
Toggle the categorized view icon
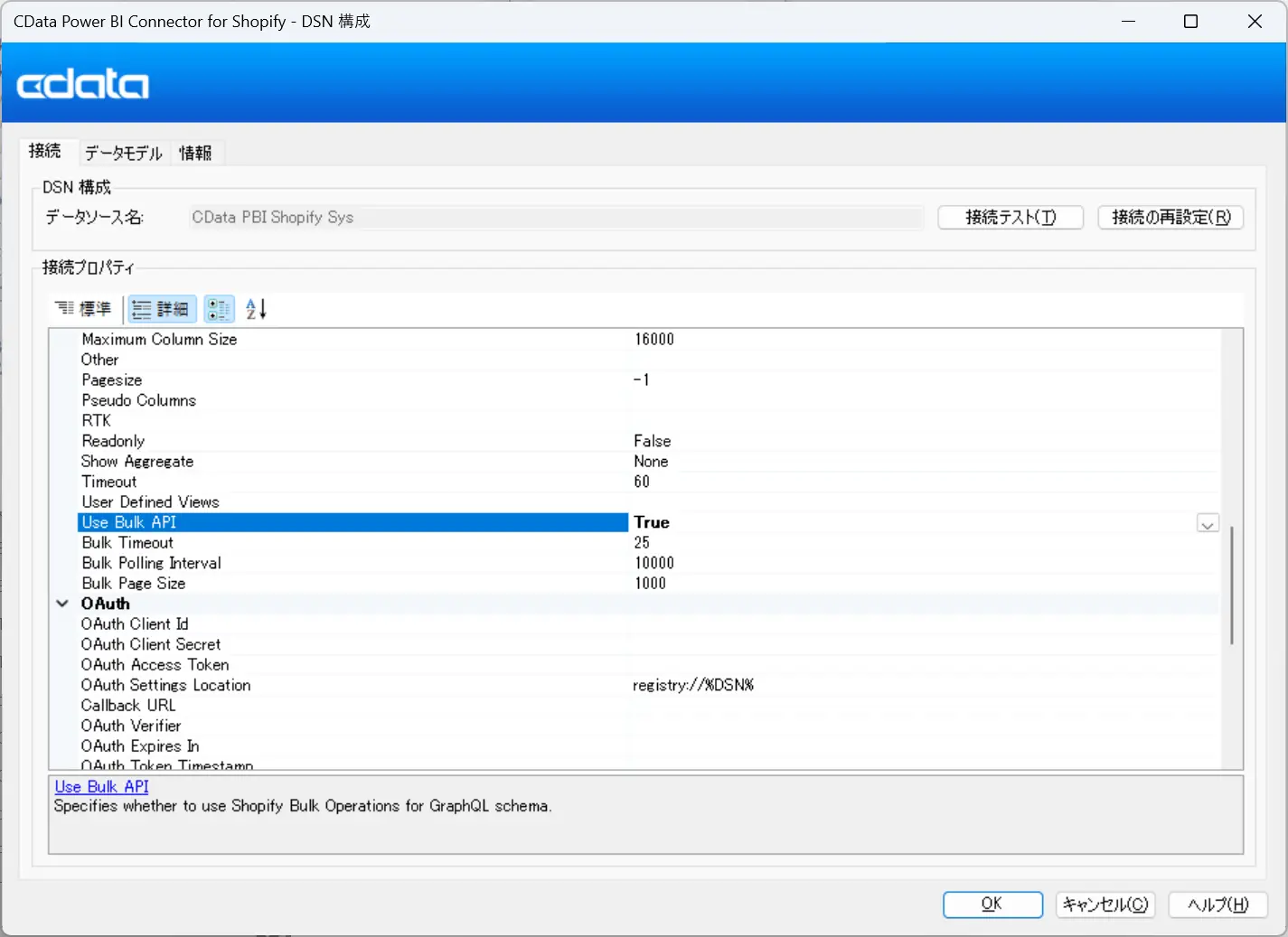click(219, 309)
